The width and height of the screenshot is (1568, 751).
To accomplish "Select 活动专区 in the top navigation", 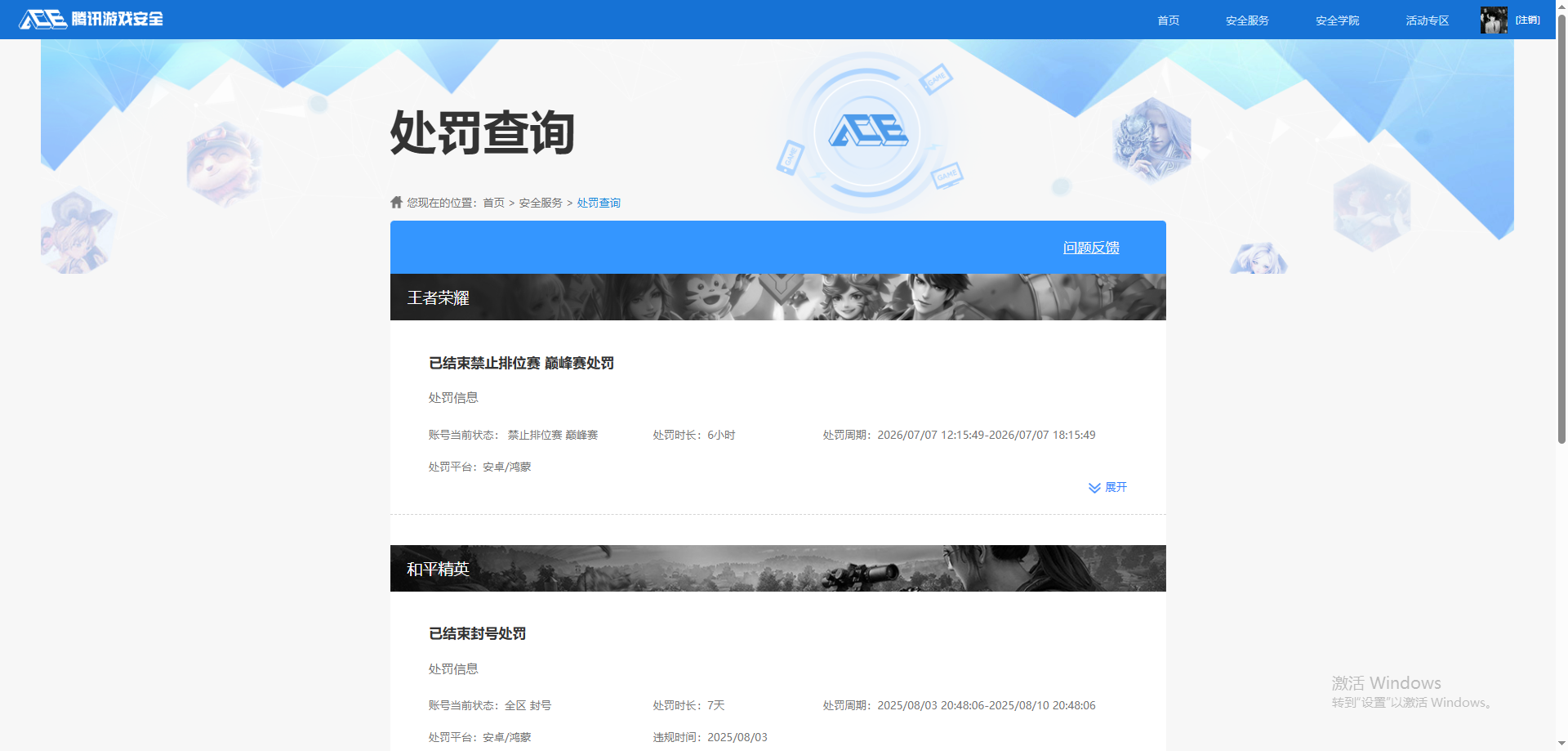I will click(1428, 20).
